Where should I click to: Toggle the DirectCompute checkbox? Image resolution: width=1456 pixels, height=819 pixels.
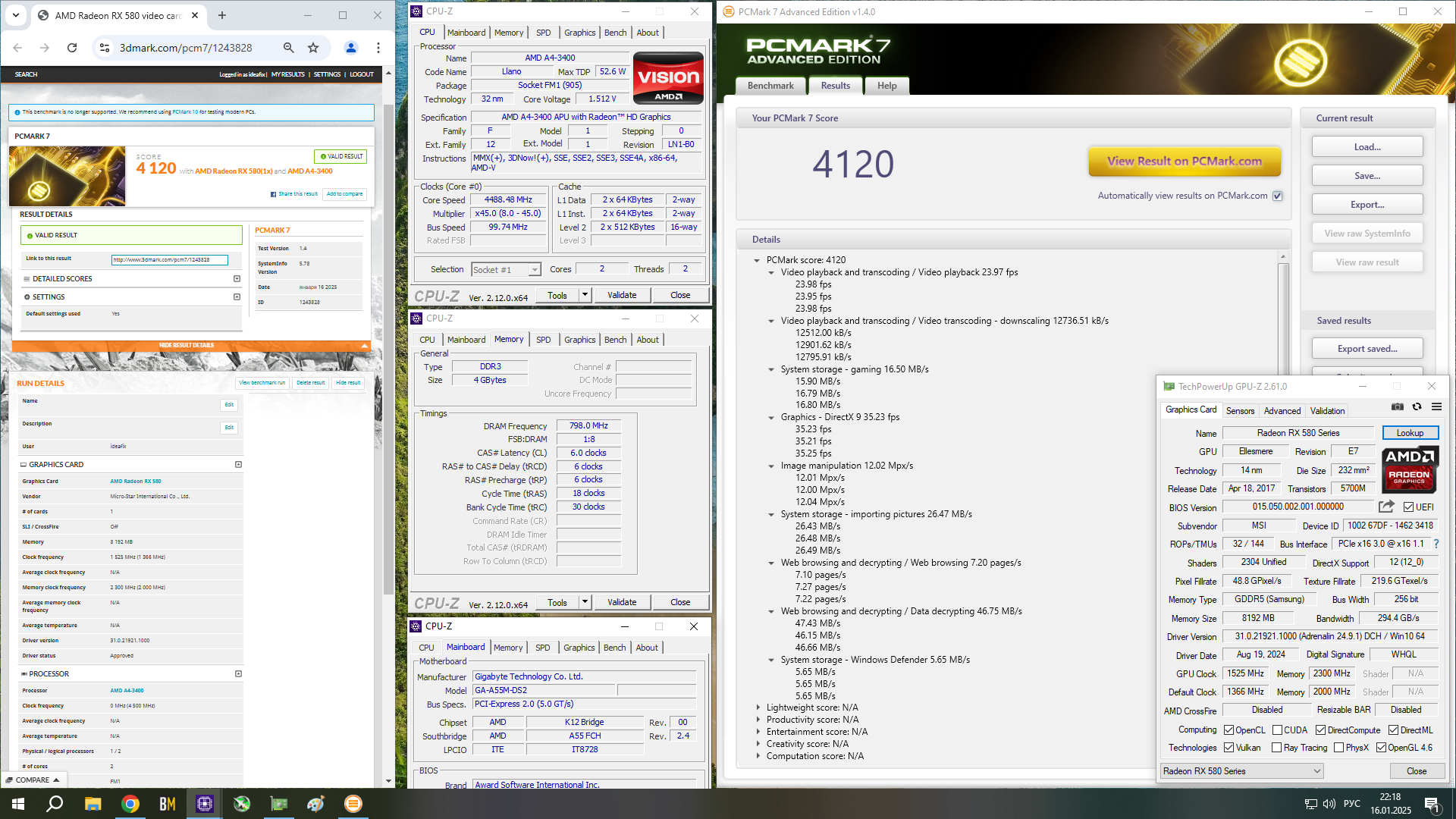[x=1320, y=730]
